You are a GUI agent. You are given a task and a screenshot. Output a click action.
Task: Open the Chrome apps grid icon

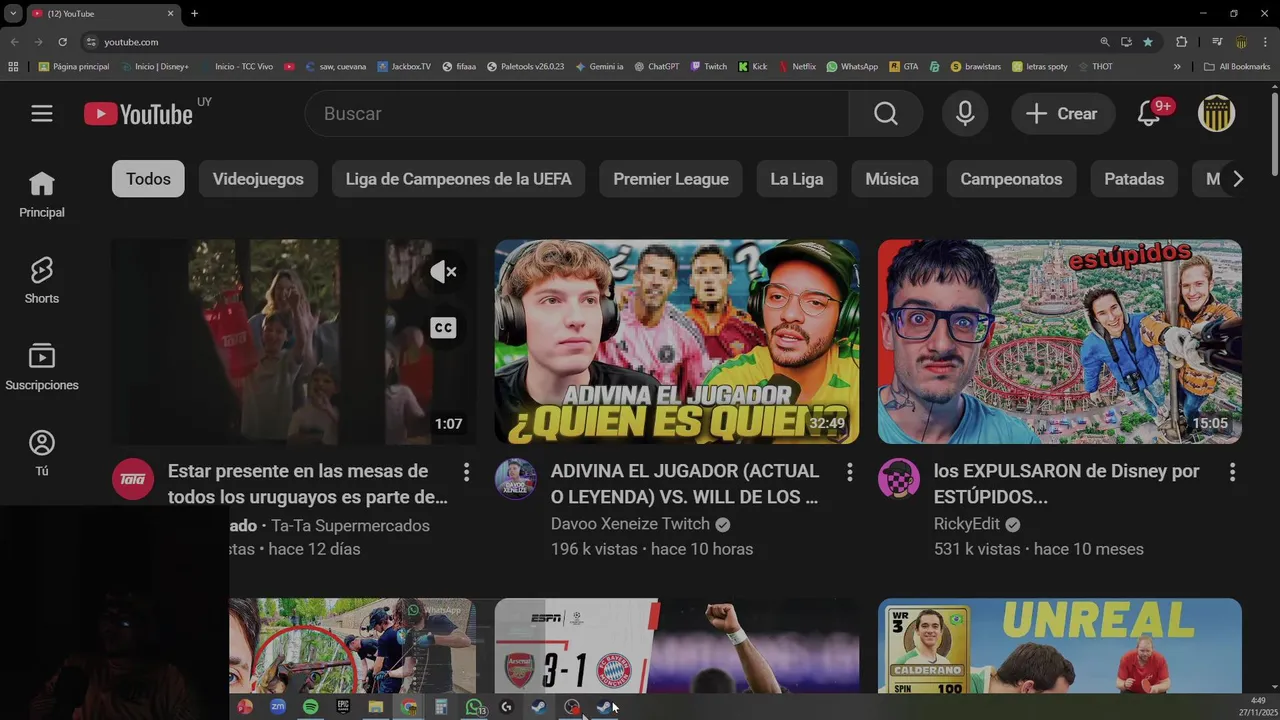click(x=13, y=67)
